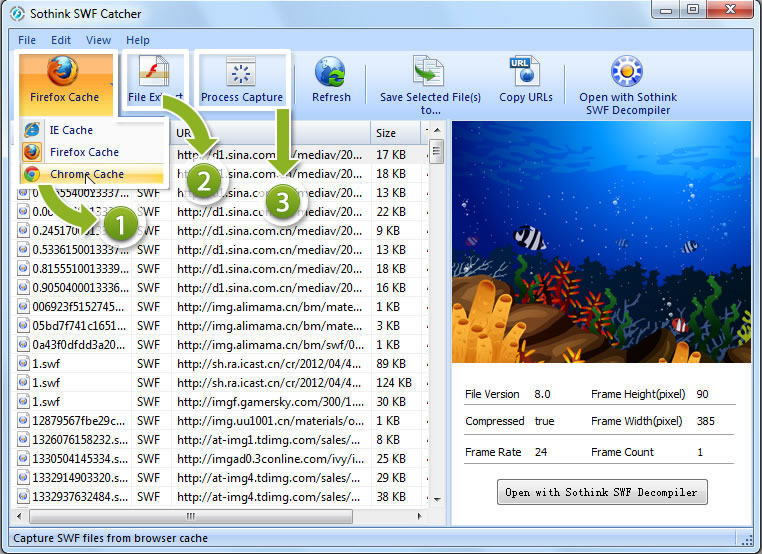The image size is (762, 554).
Task: Select file name 05bd7f741c1651...
Action: [x=79, y=326]
